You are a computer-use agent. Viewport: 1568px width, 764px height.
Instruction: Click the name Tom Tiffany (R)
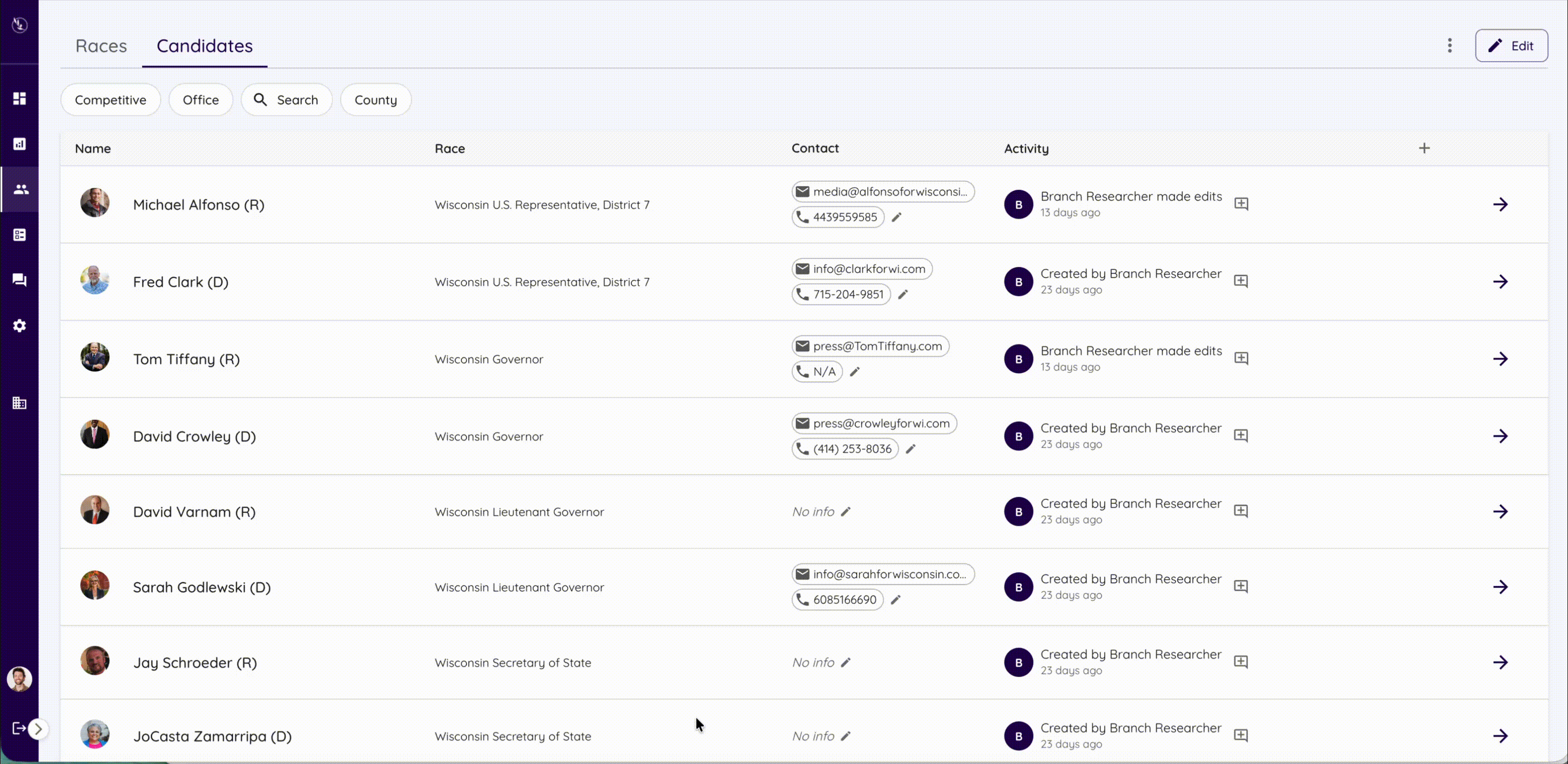coord(186,359)
